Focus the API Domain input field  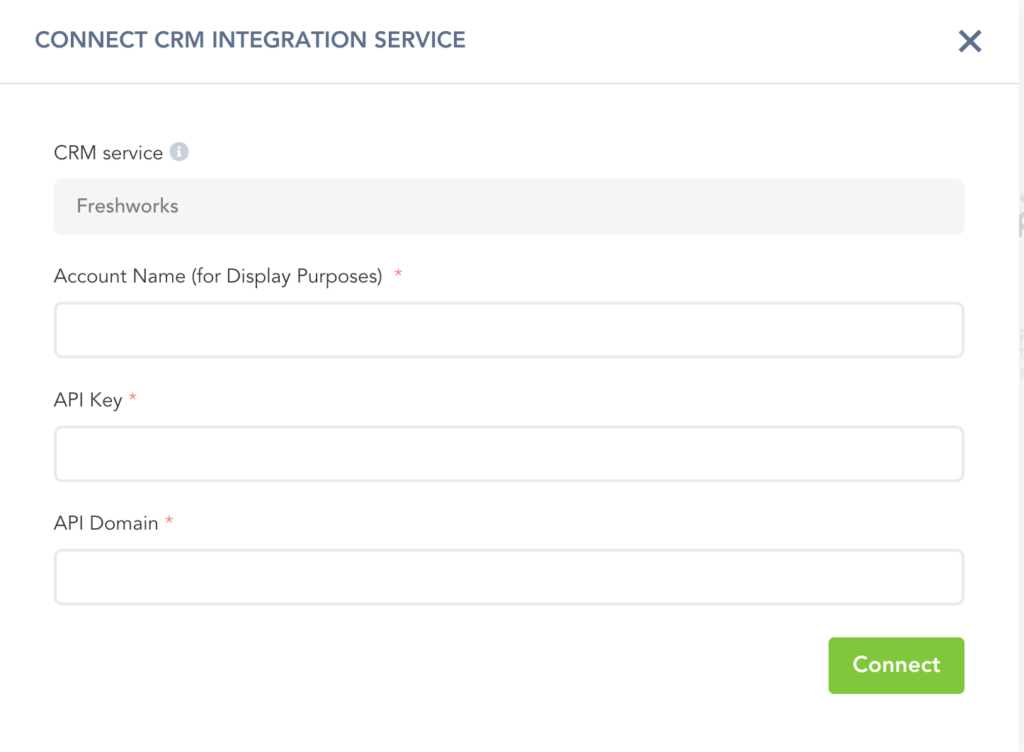click(509, 577)
